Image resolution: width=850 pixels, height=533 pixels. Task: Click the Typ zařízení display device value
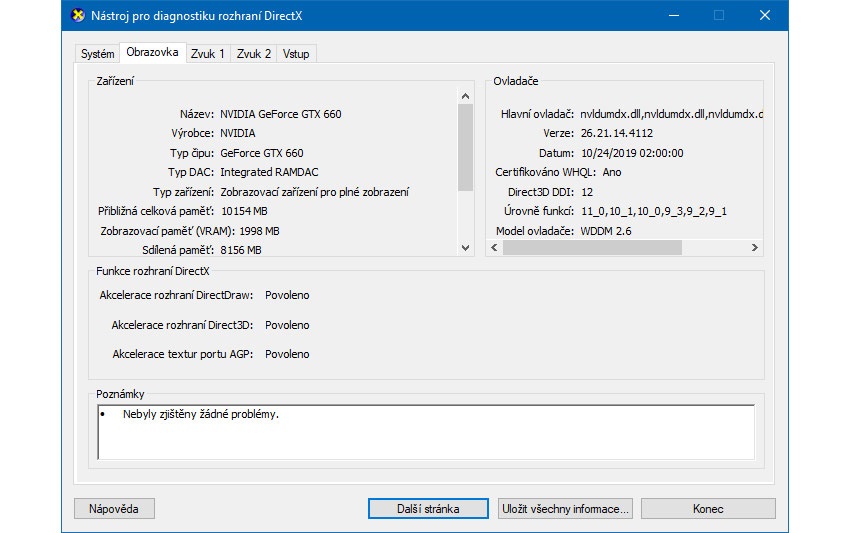click(314, 192)
